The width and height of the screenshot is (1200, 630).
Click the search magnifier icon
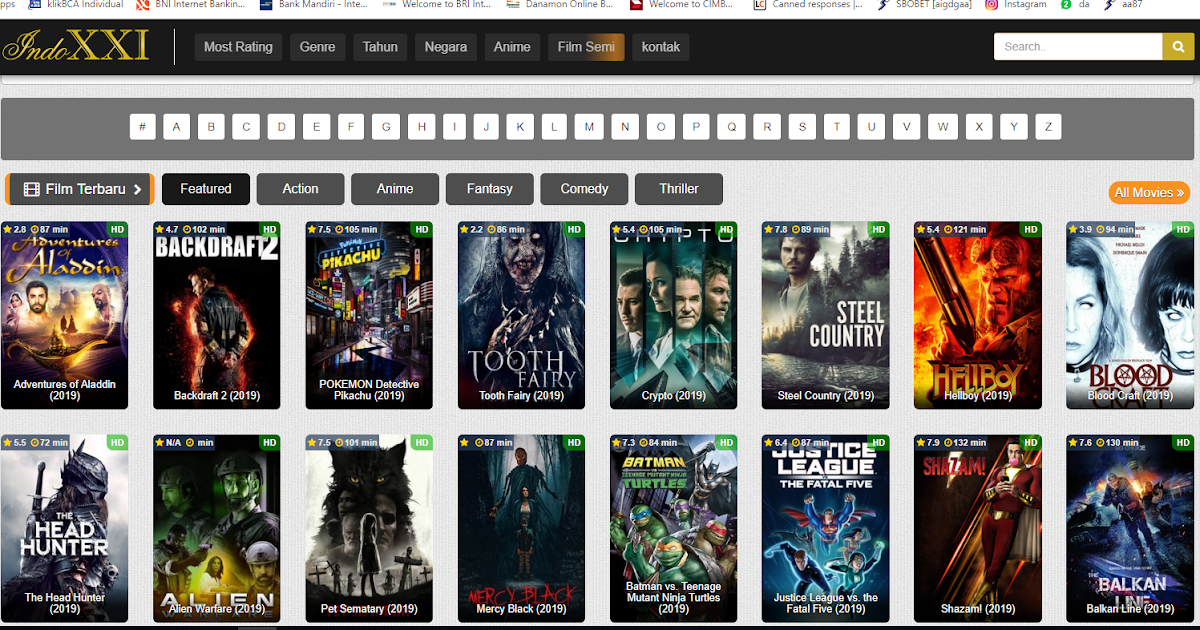click(1178, 46)
